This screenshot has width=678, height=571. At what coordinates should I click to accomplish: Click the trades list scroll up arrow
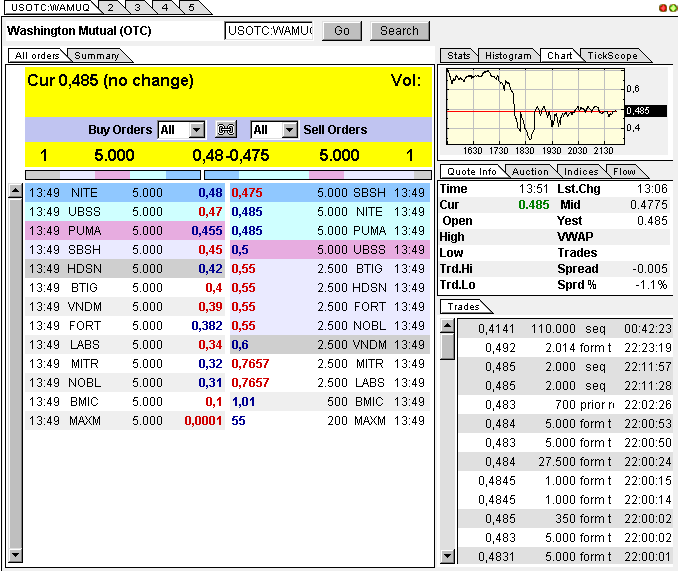pyautogui.click(x=448, y=325)
